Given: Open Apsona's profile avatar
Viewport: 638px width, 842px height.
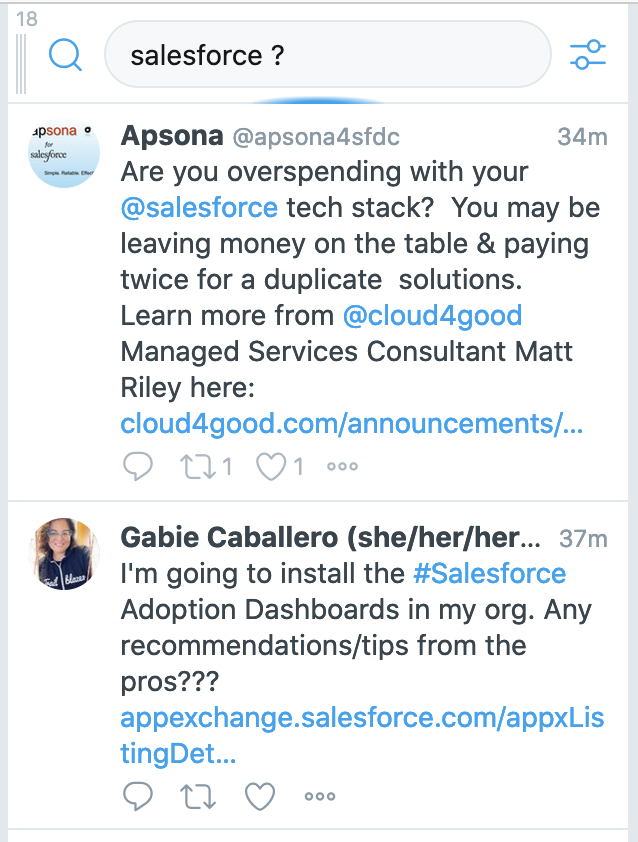Looking at the screenshot, I should click(64, 150).
